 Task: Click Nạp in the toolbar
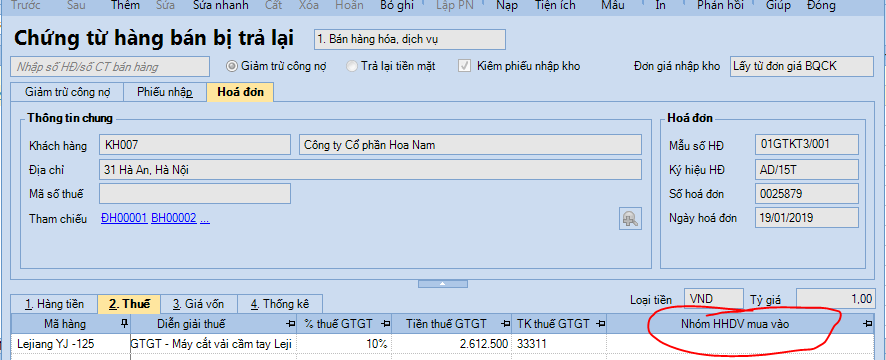[507, 6]
